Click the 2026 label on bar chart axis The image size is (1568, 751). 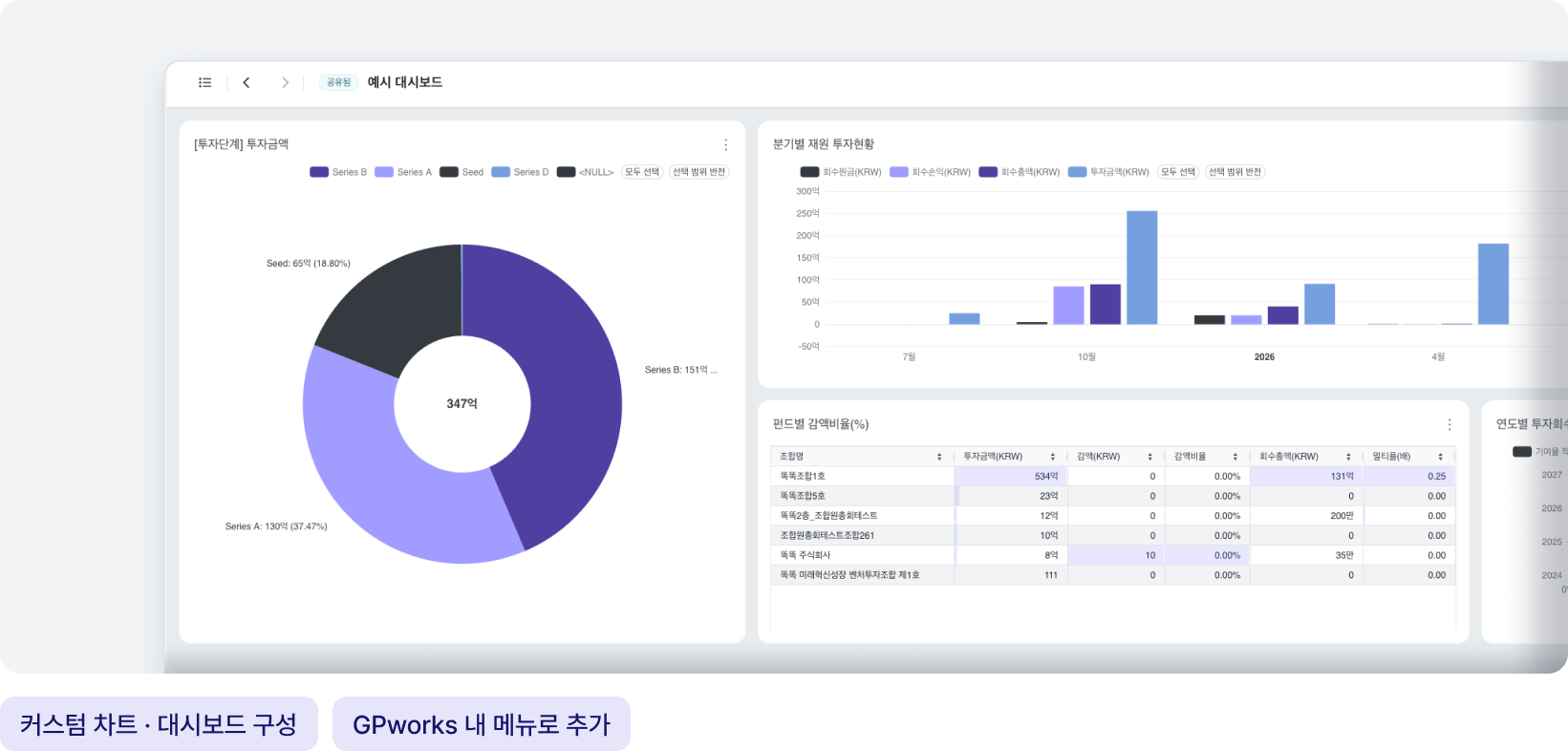pos(1264,357)
